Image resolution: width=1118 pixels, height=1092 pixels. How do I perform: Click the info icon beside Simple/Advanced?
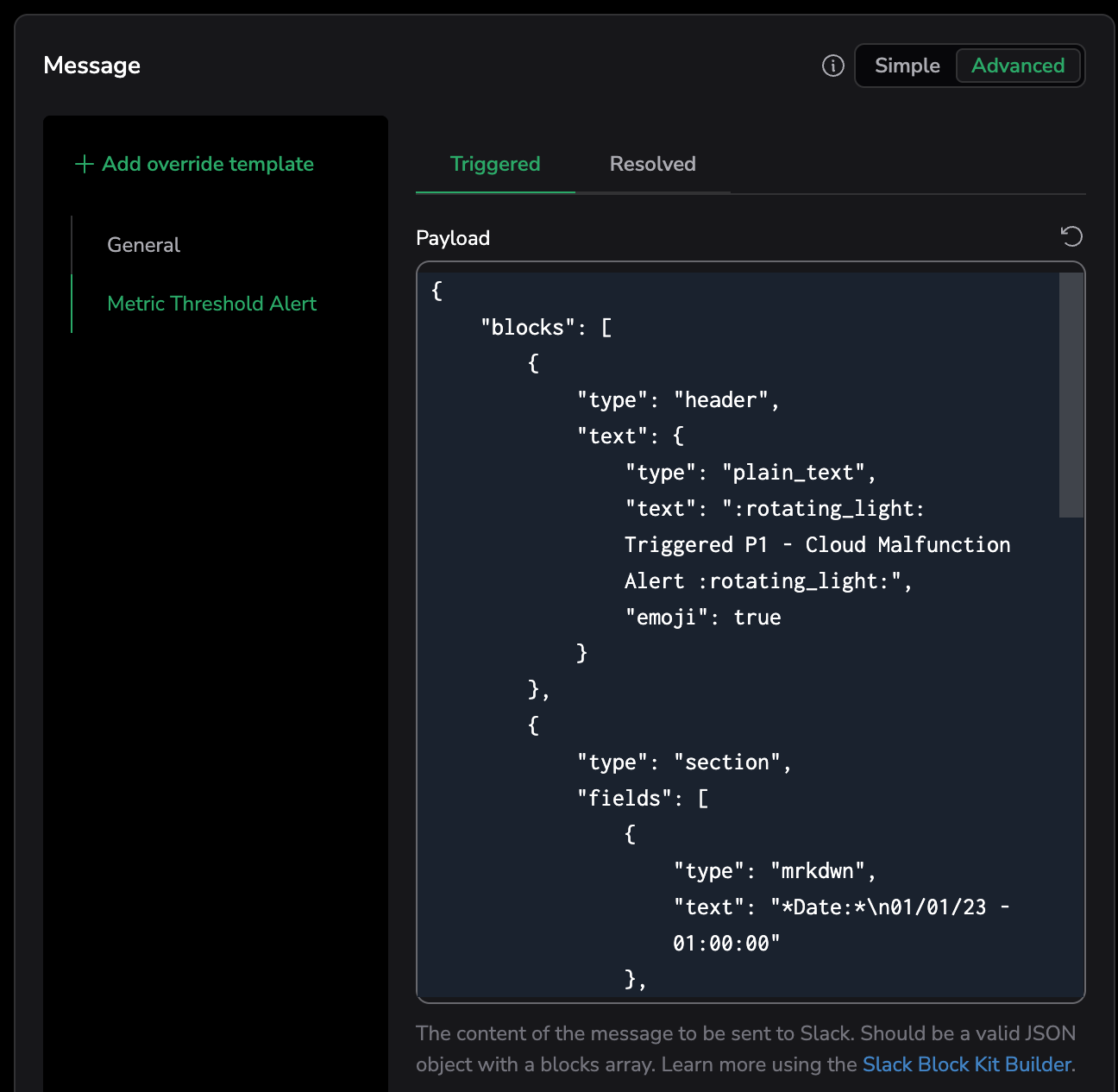click(832, 66)
